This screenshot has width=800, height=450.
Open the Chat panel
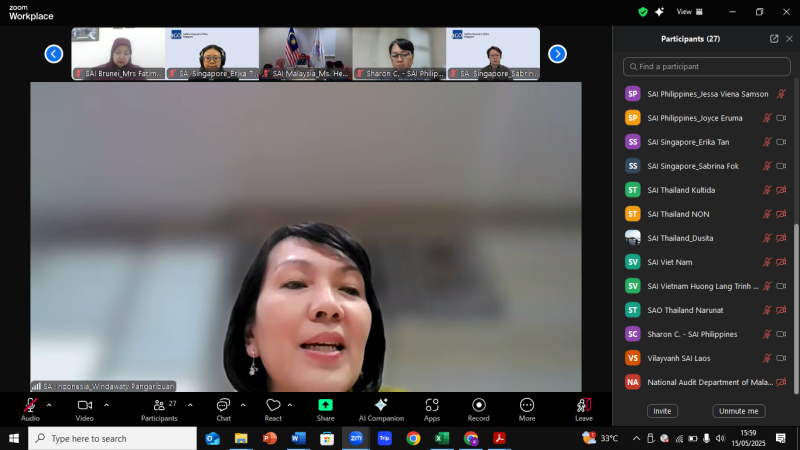pyautogui.click(x=223, y=408)
